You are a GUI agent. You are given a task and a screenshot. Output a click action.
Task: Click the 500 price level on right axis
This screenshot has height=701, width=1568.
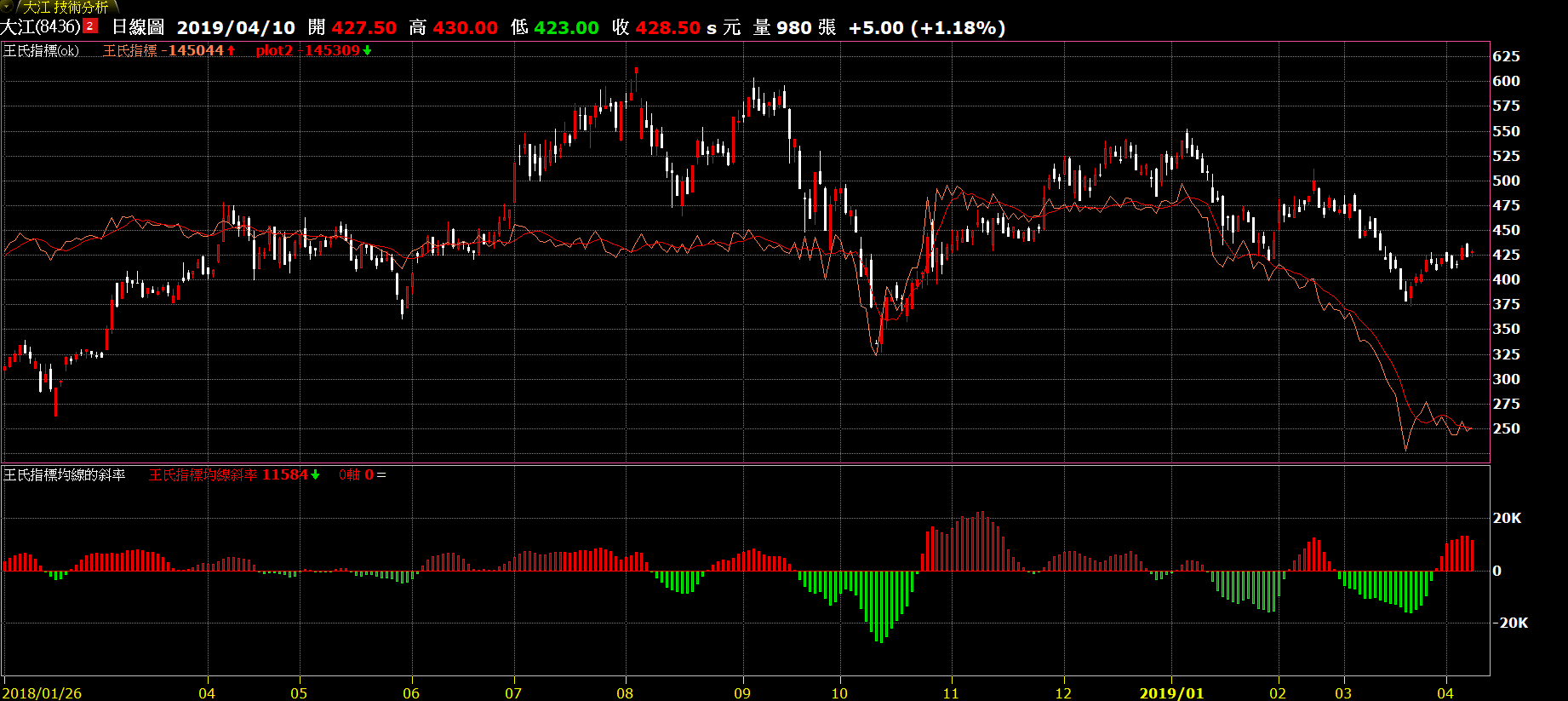click(1506, 181)
